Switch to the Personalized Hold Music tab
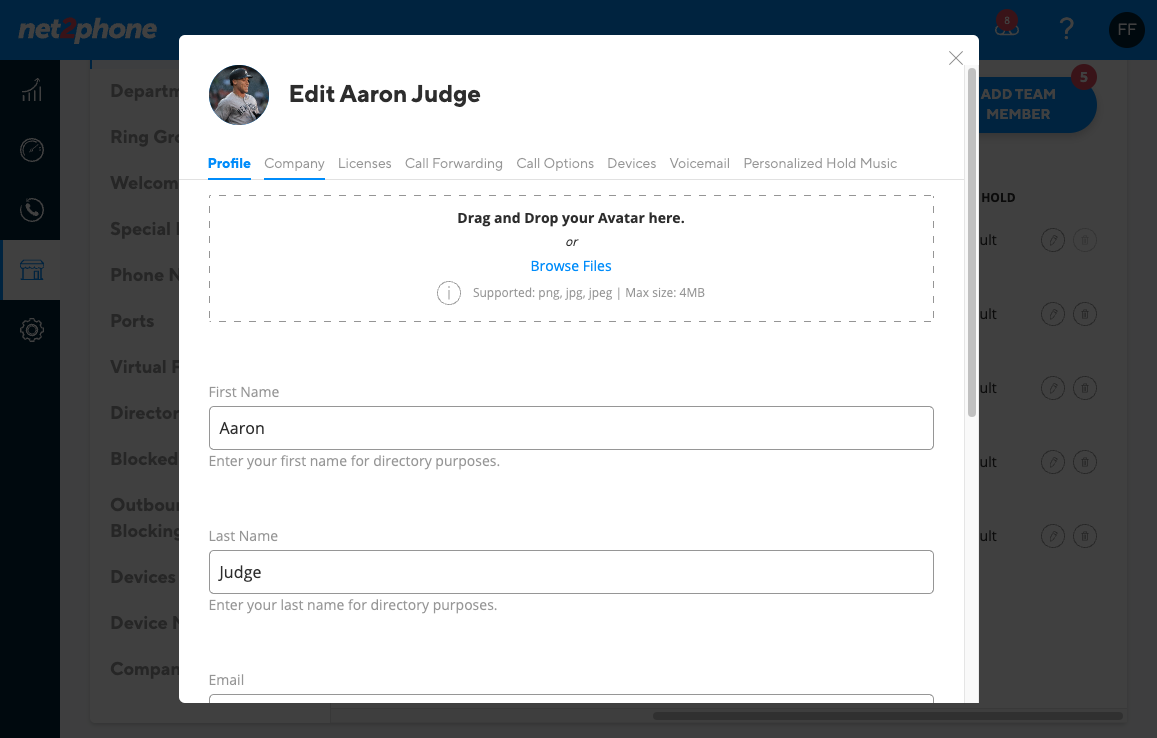 (820, 163)
